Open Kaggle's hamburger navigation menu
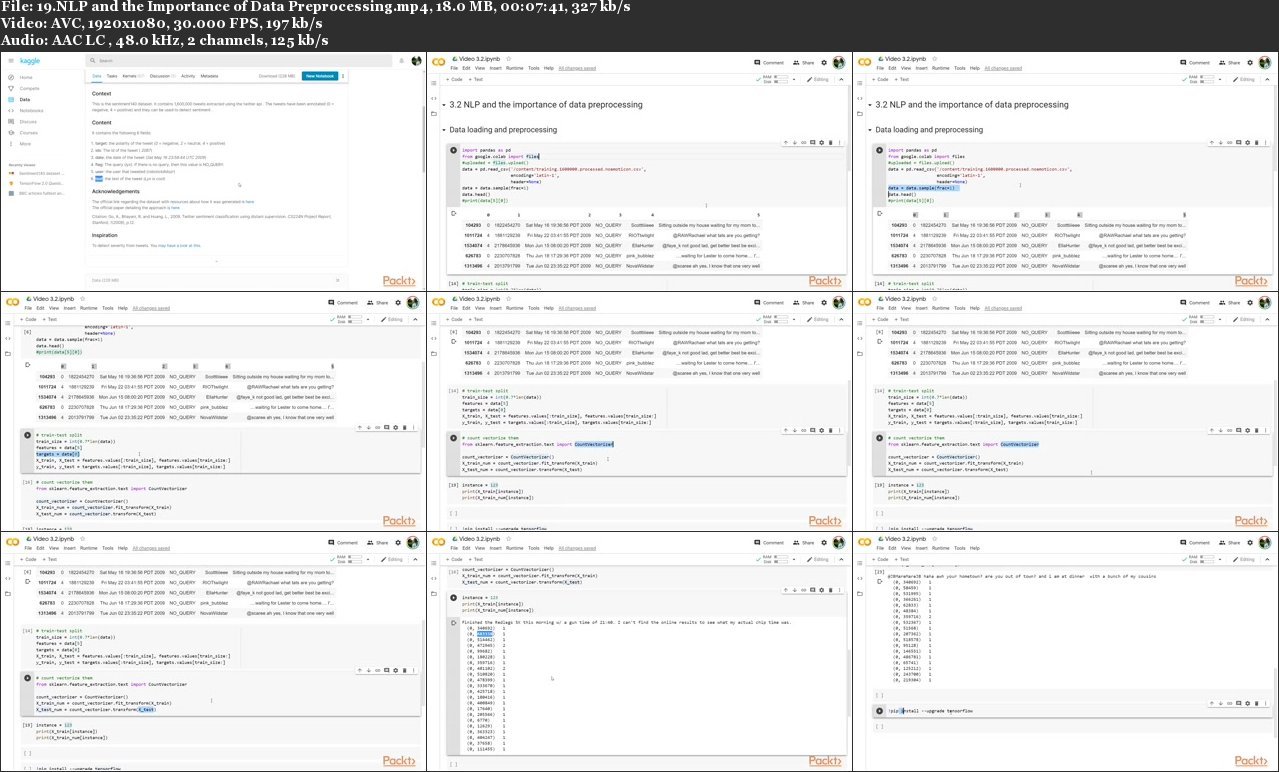 coord(11,59)
